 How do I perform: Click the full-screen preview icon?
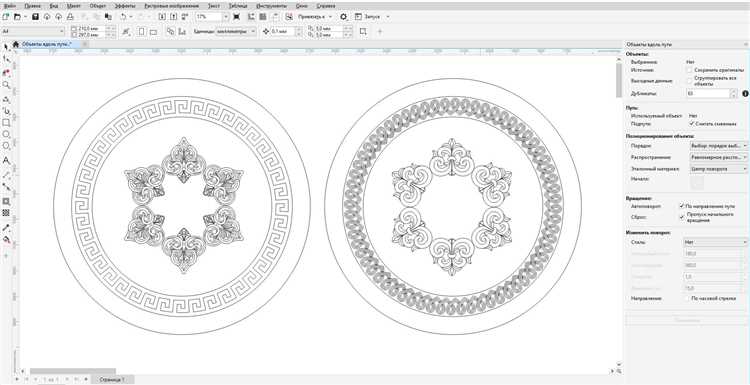236,17
